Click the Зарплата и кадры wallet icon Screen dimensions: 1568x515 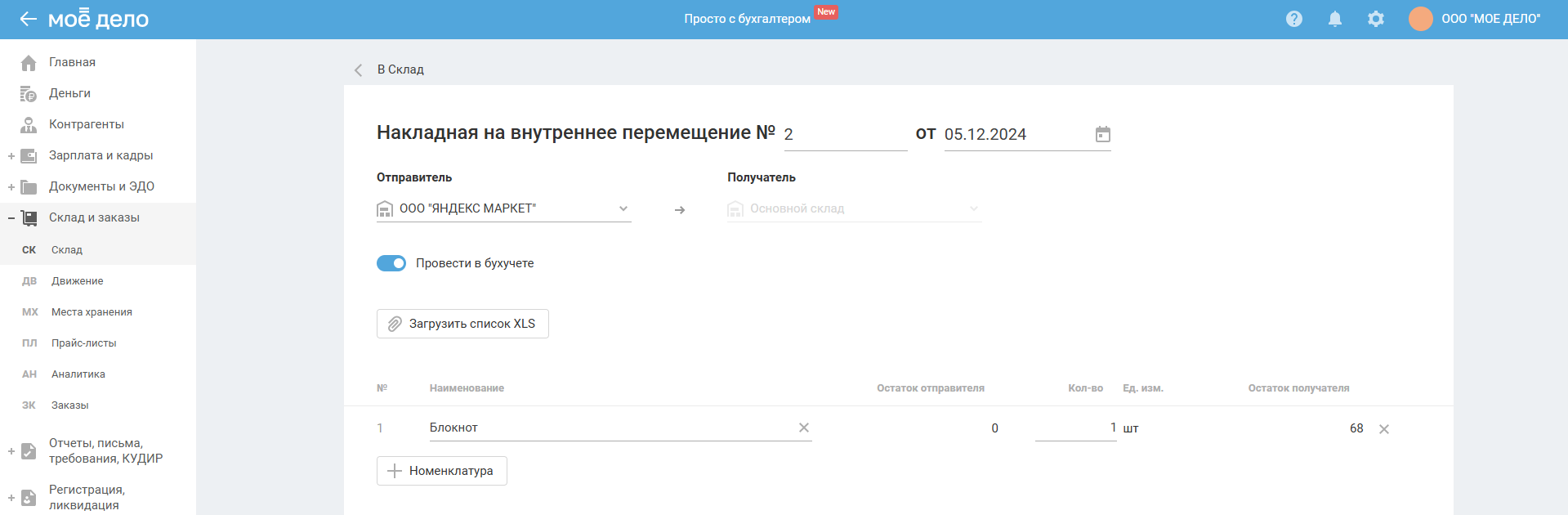(29, 155)
